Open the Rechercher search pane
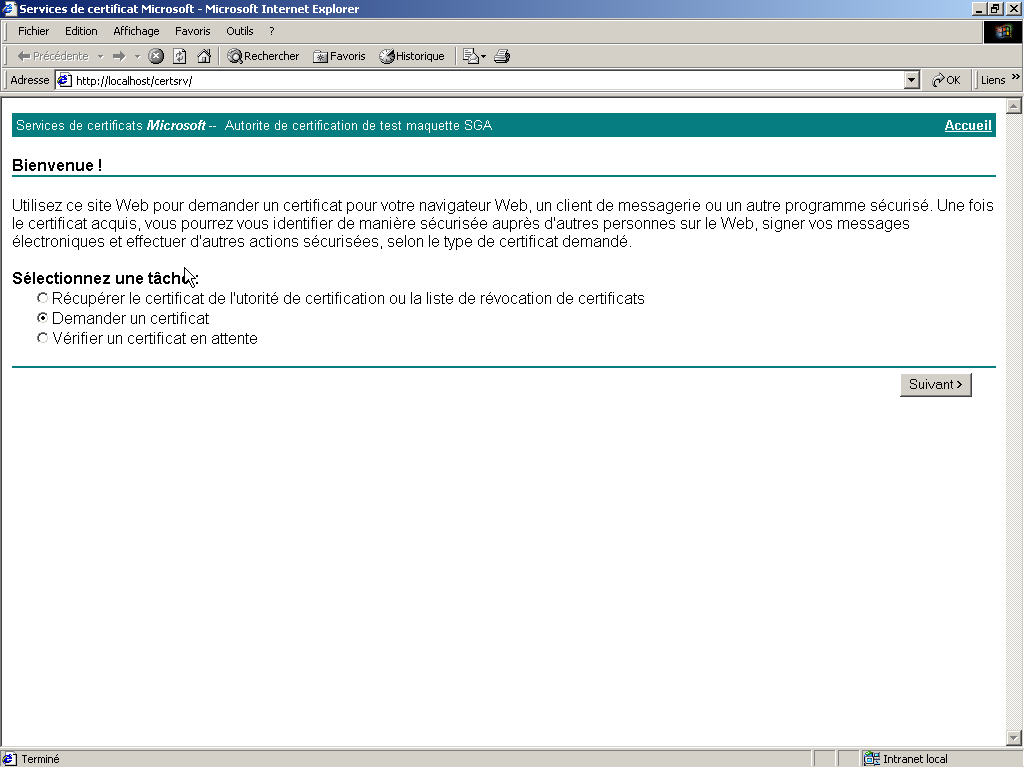This screenshot has height=768, width=1024. click(x=263, y=56)
